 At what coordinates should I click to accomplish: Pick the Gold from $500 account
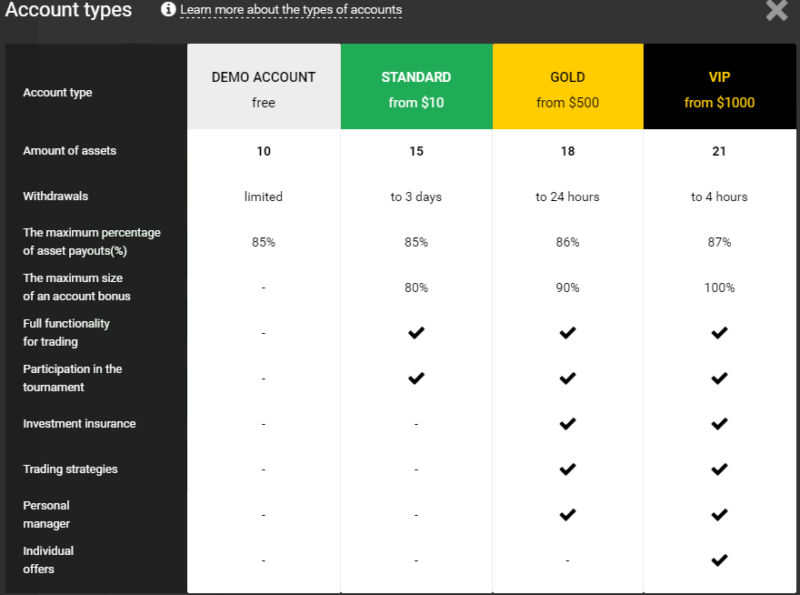click(568, 86)
